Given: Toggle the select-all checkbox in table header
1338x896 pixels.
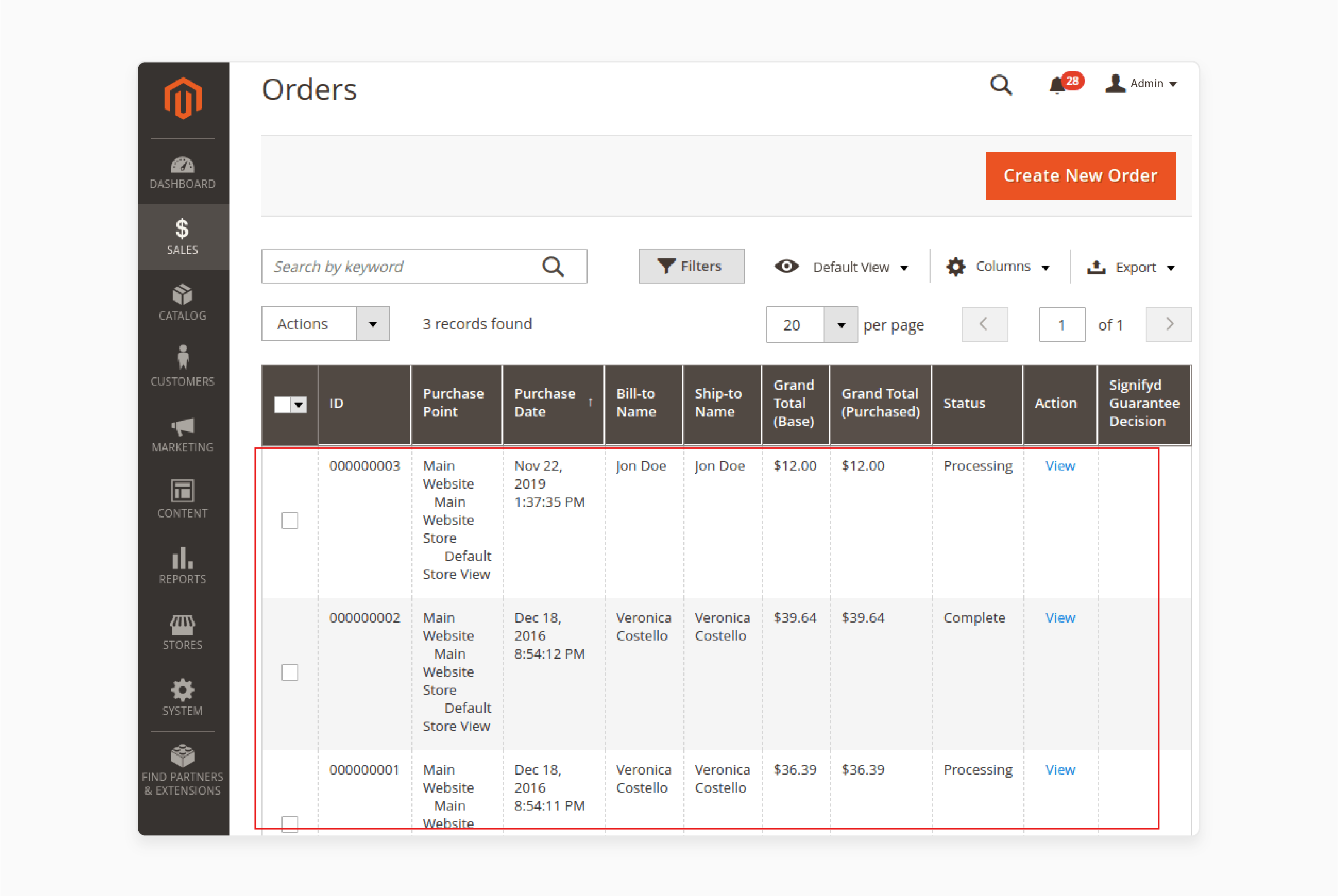Looking at the screenshot, I should 282,404.
